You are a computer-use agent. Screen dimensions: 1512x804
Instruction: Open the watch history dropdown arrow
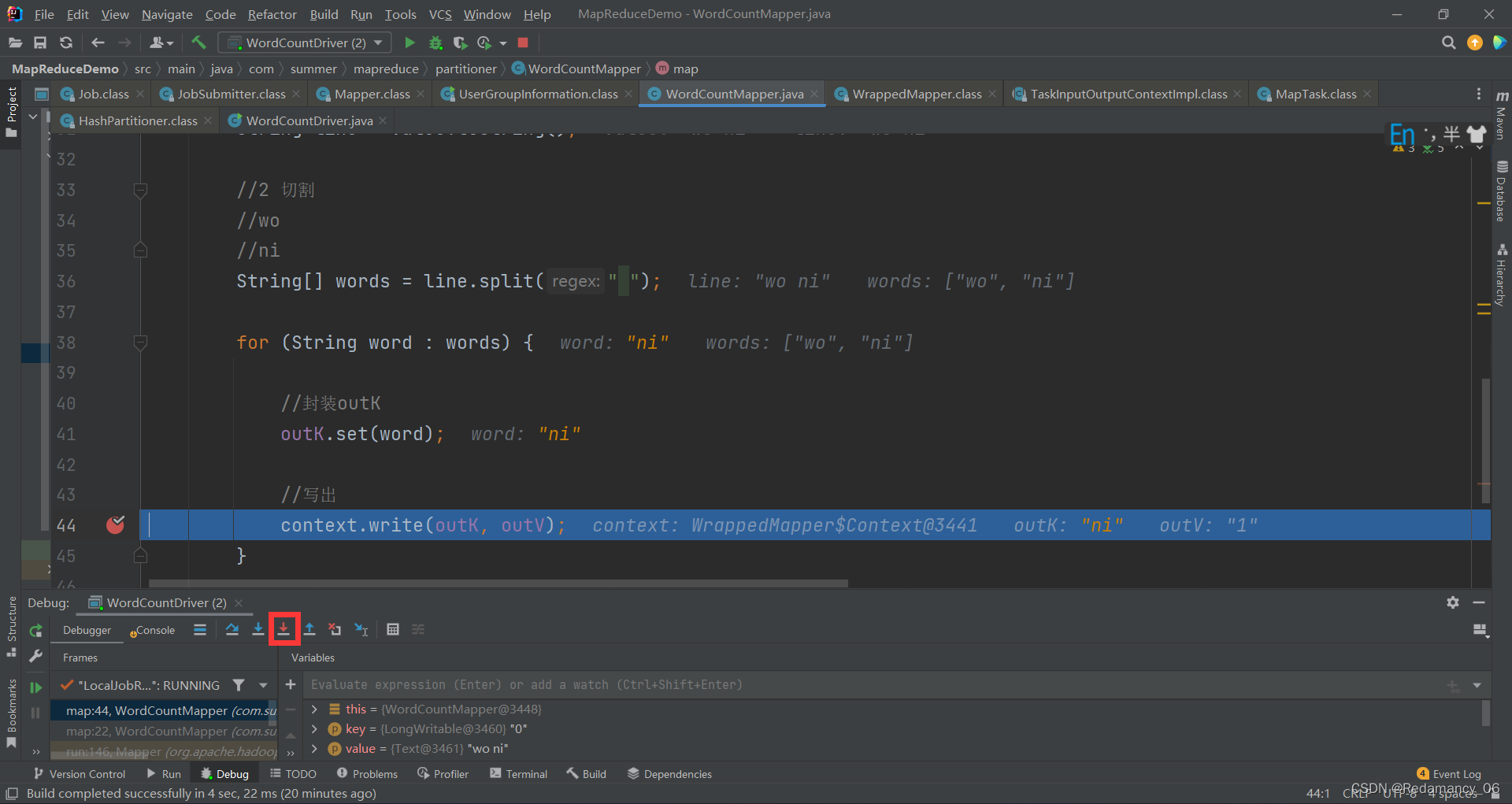(x=1477, y=685)
